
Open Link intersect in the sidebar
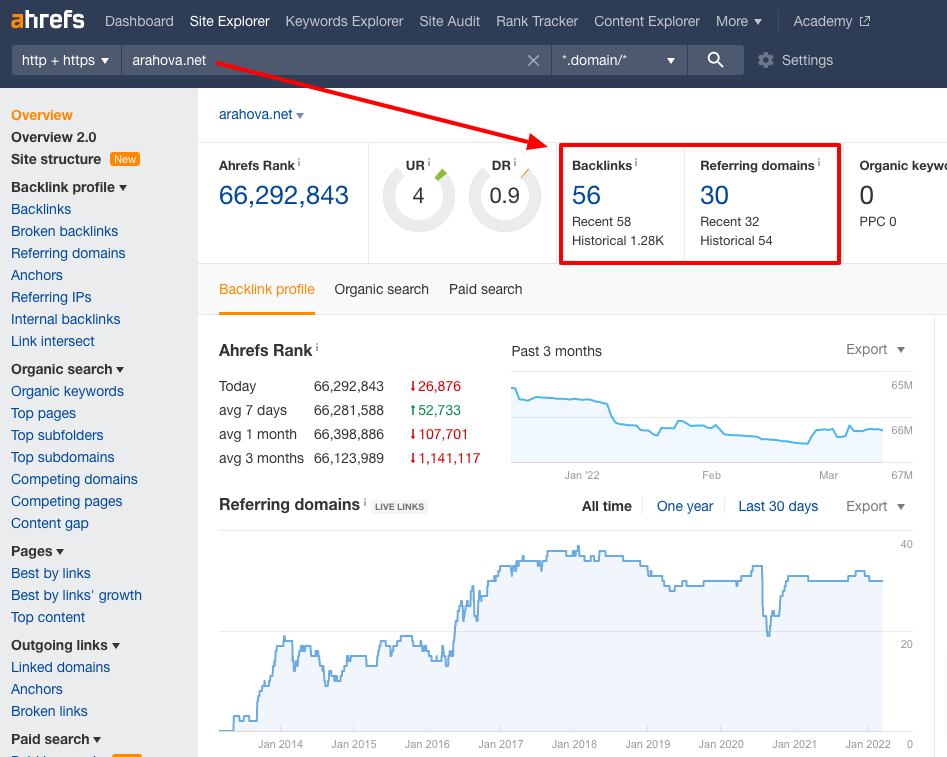(53, 341)
